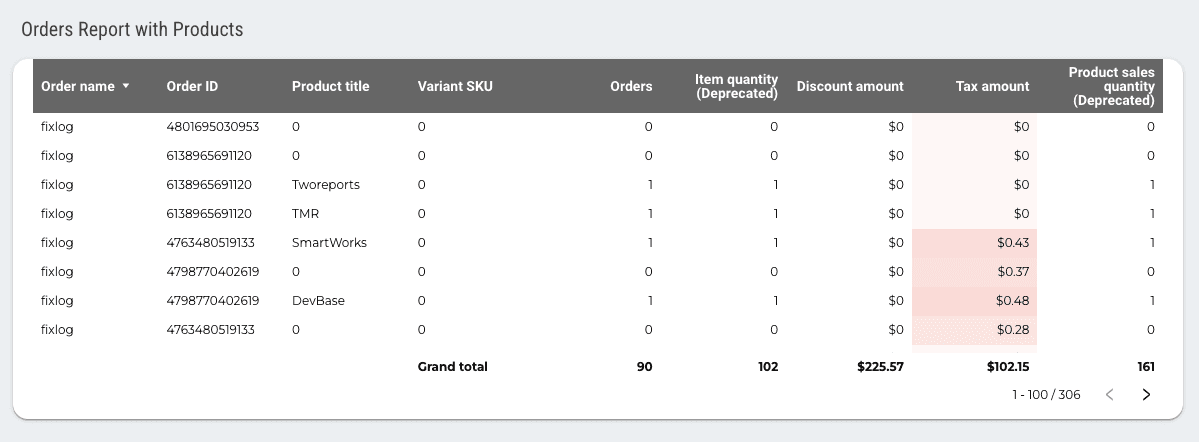The height and width of the screenshot is (442, 1199).
Task: Select order ID 4798770402619 in the DevBase row
Action: (x=213, y=301)
